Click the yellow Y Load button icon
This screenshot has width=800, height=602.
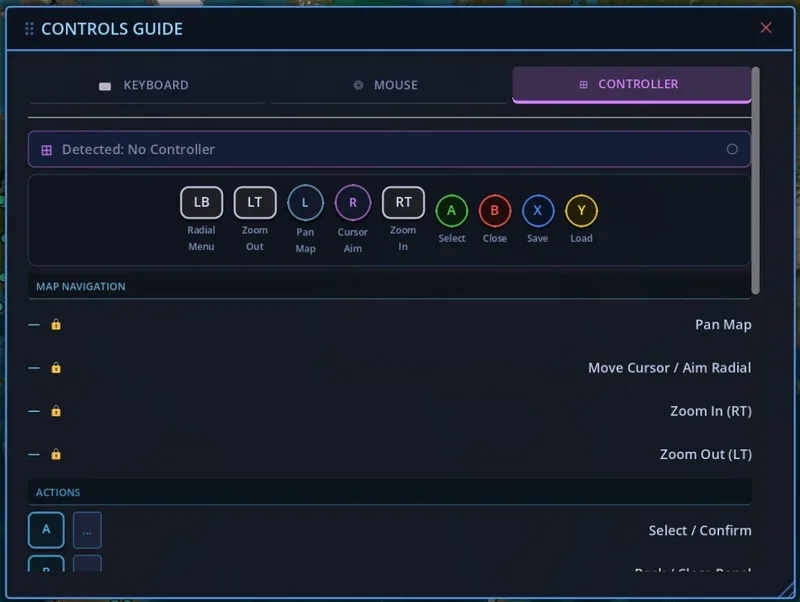[581, 211]
